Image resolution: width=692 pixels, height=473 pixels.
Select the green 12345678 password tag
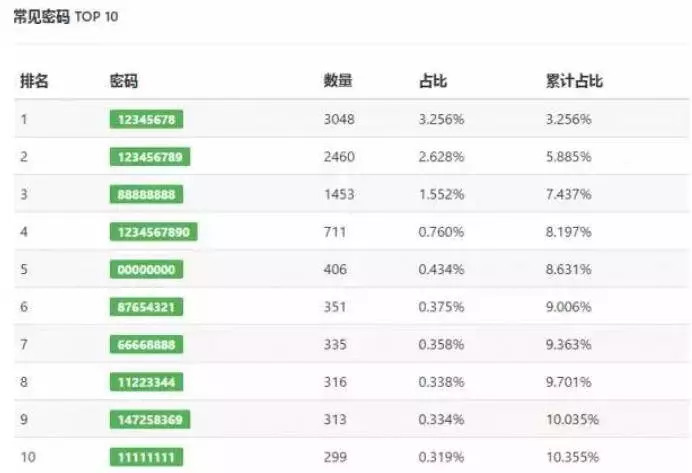click(147, 119)
